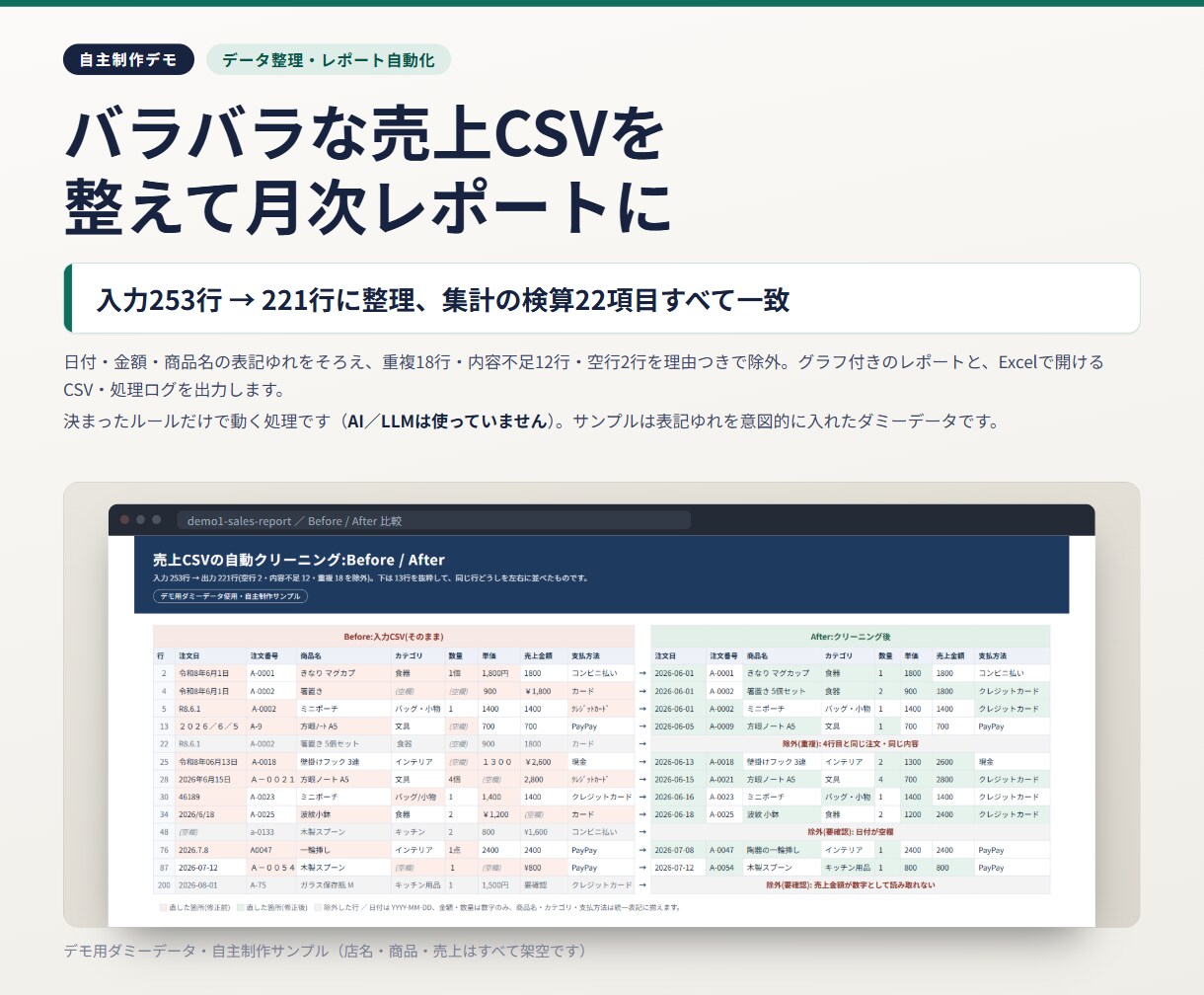Image resolution: width=1204 pixels, height=995 pixels.
Task: Click the きなり マグカップ corrected product cell
Action: point(783,673)
